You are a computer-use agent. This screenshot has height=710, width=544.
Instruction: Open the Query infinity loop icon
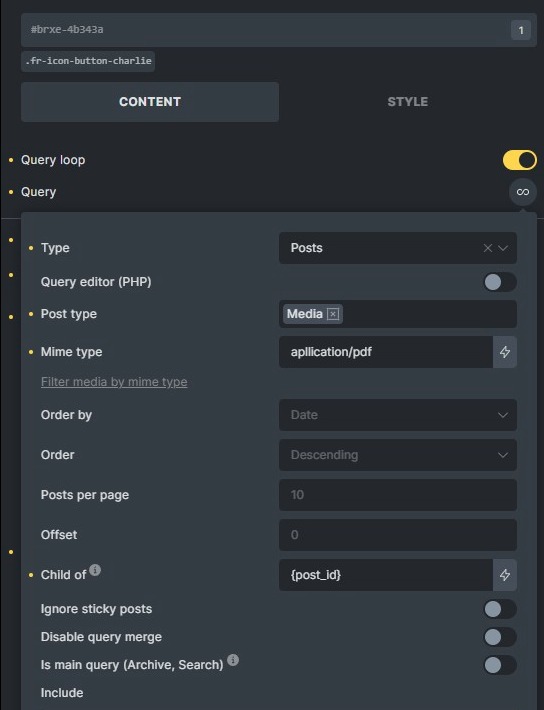(x=523, y=192)
